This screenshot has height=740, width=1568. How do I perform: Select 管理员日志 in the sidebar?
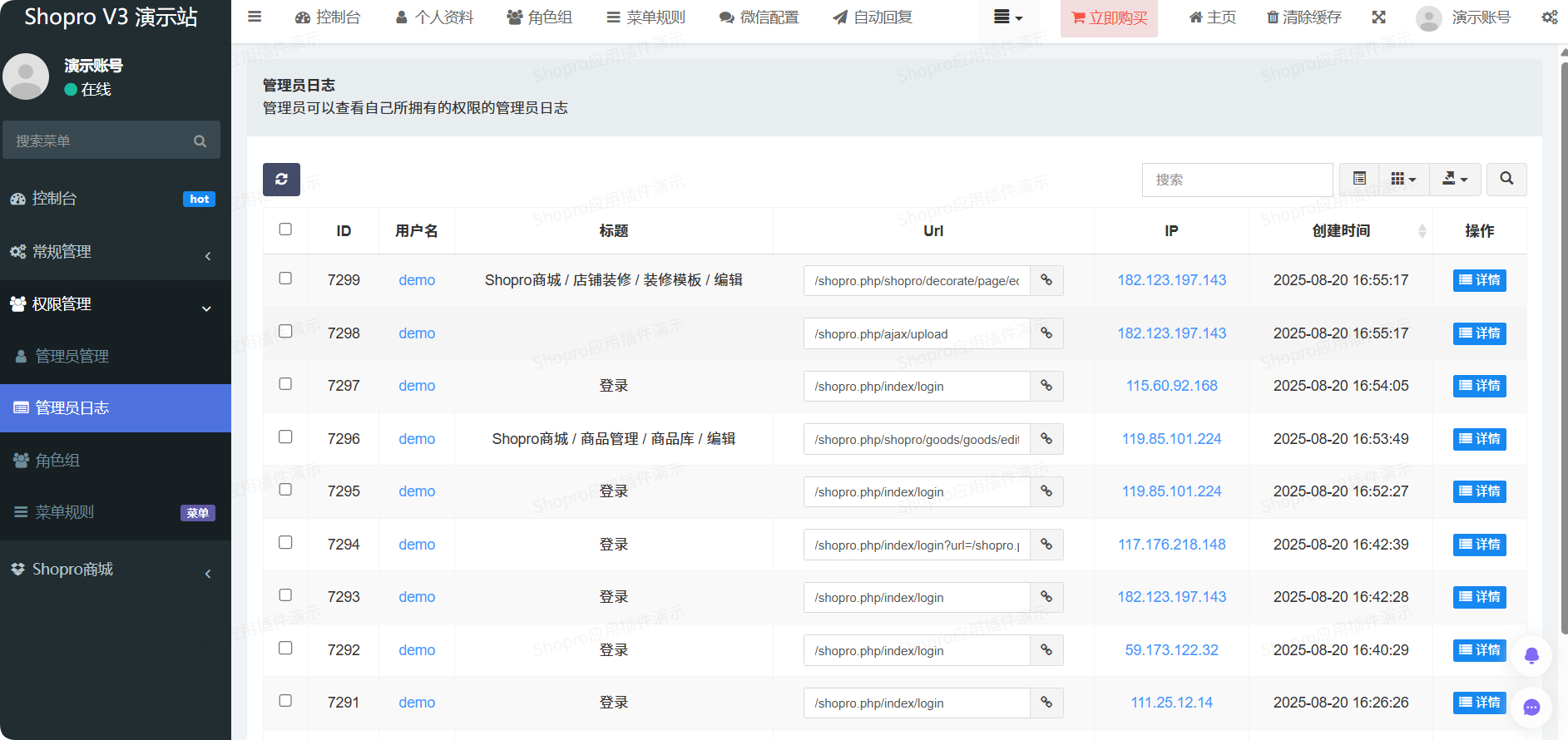(x=116, y=408)
